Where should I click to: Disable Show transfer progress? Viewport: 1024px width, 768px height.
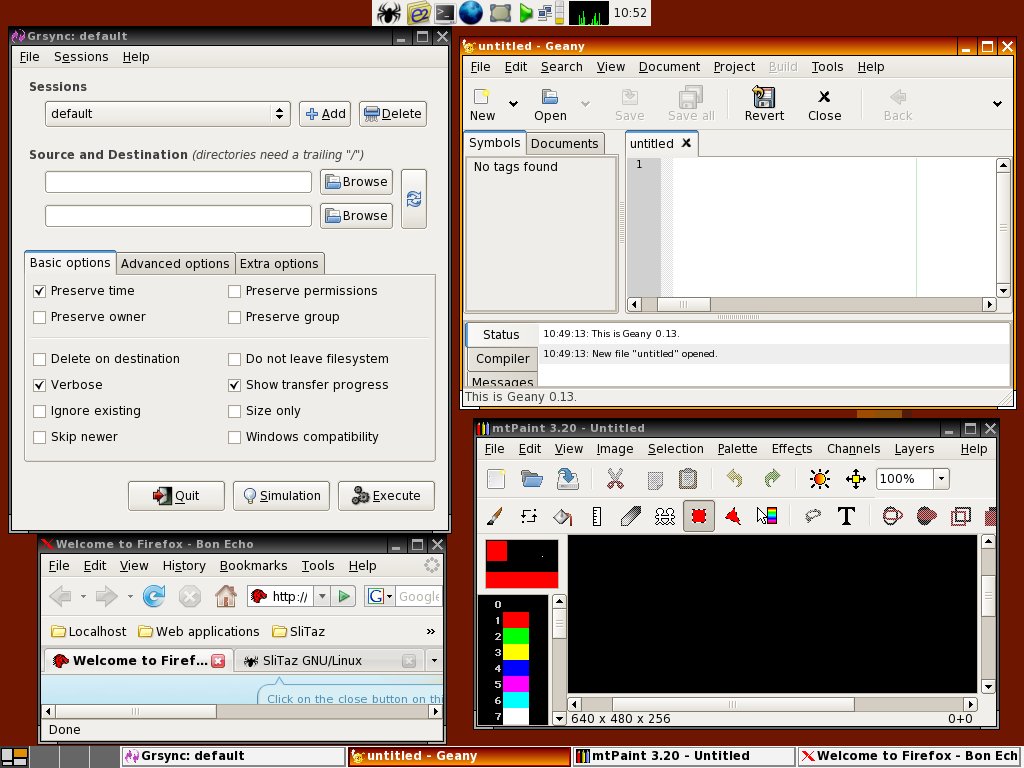[234, 385]
